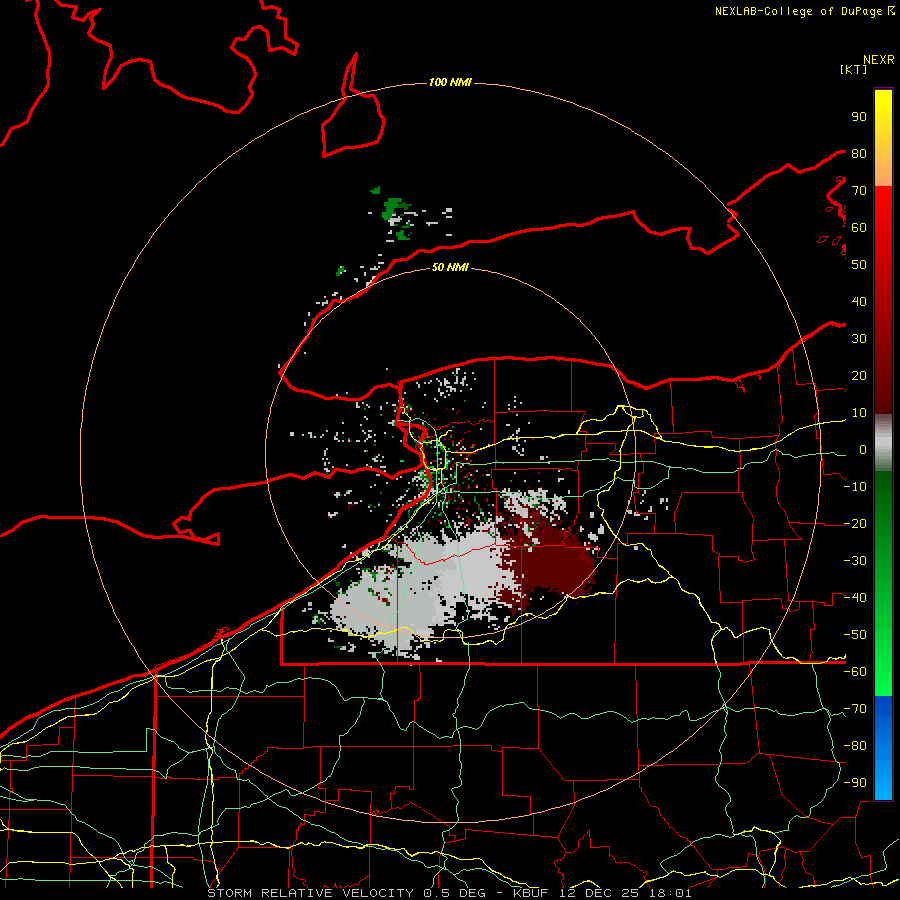Click the positive 70 knot scale label
Image resolution: width=900 pixels, height=900 pixels.
coord(859,191)
